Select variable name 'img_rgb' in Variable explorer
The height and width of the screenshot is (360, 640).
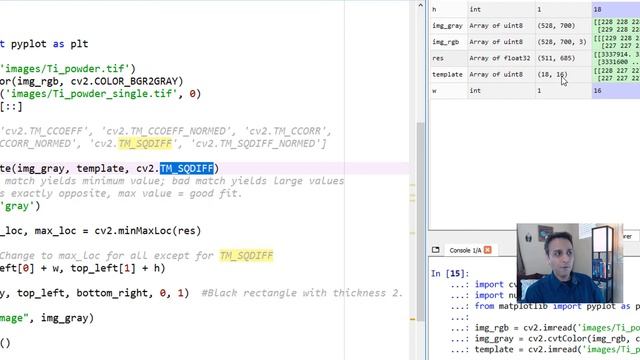(x=446, y=42)
